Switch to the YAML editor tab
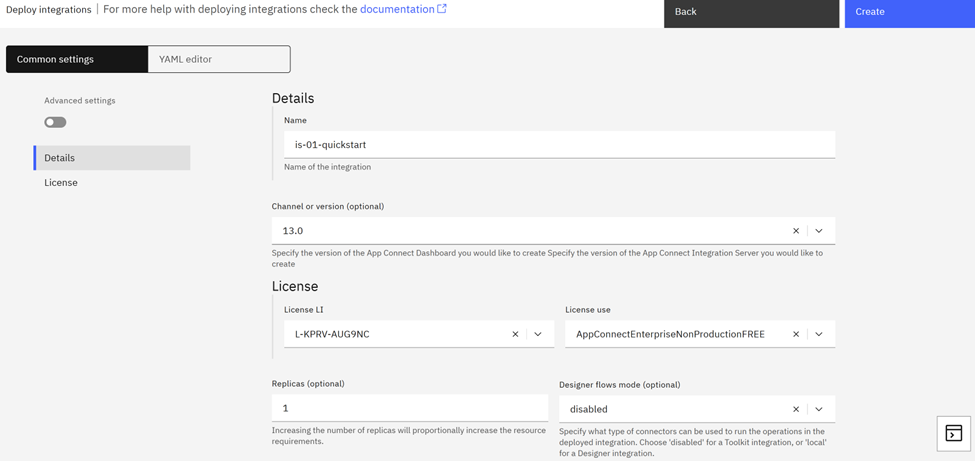Image resolution: width=975 pixels, height=461 pixels. click(219, 59)
